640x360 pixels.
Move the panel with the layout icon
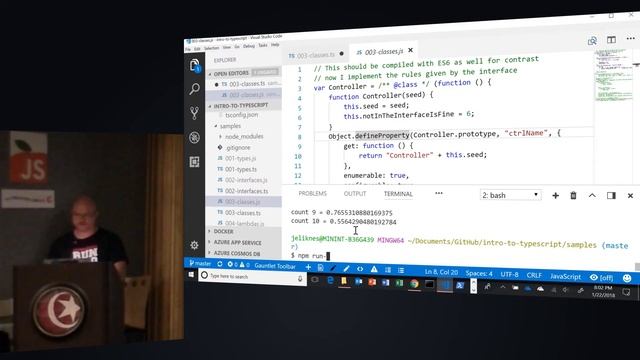pyautogui.click(x=611, y=196)
